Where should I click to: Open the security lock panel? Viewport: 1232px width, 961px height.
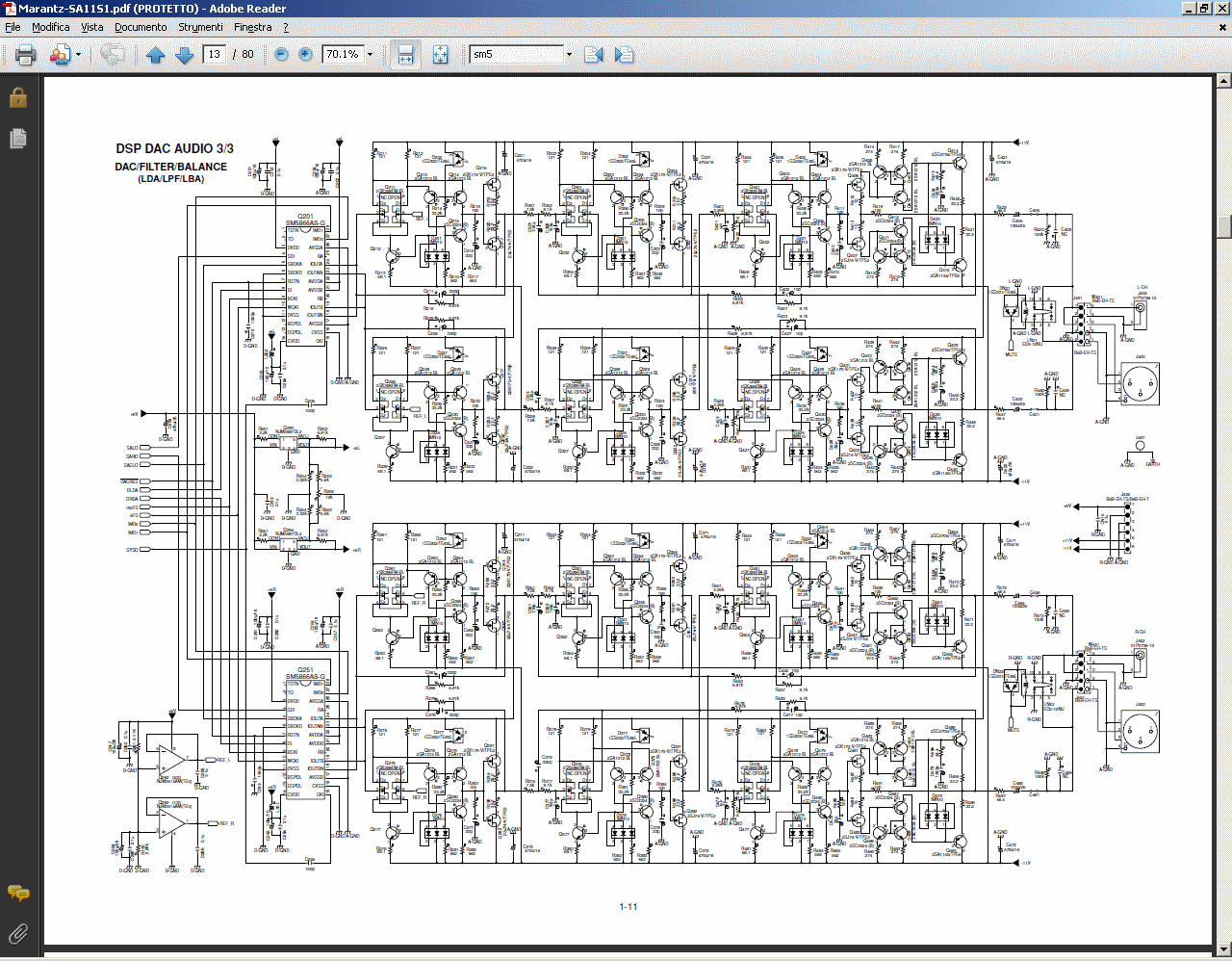[17, 97]
